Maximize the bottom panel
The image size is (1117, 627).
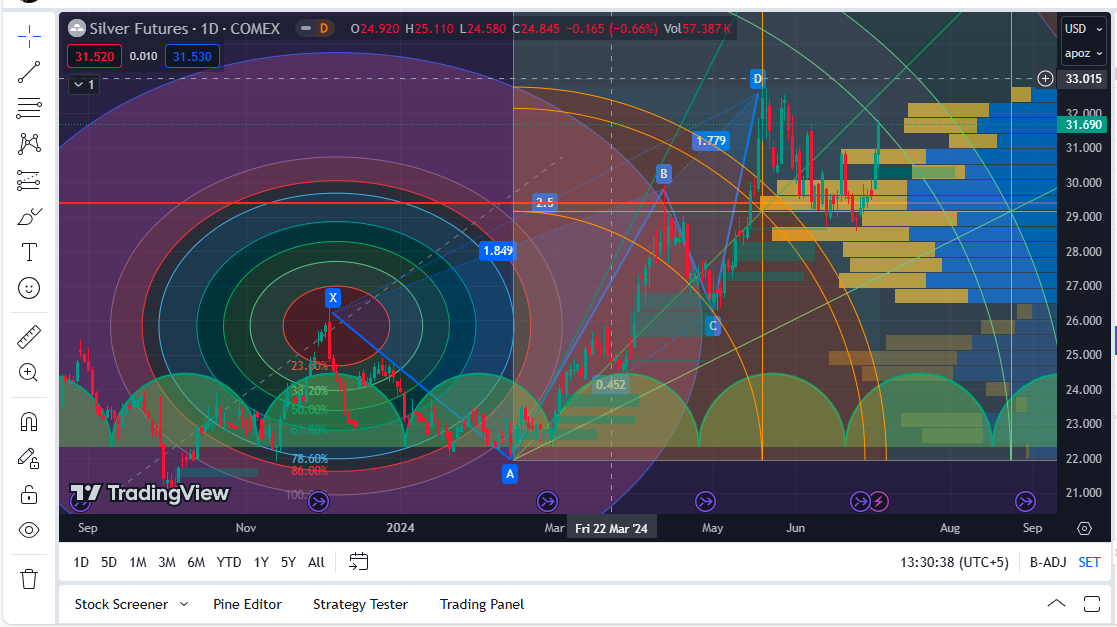coord(1091,604)
